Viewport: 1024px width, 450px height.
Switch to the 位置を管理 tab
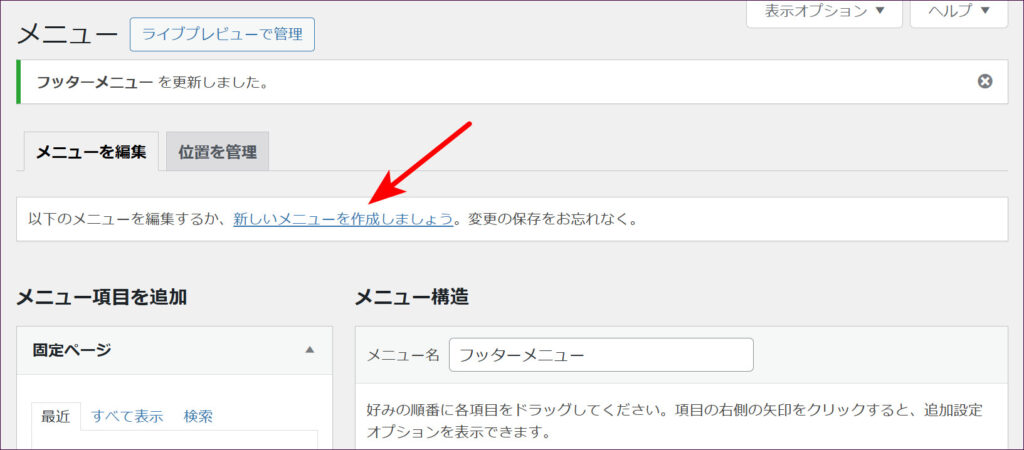tap(217, 152)
